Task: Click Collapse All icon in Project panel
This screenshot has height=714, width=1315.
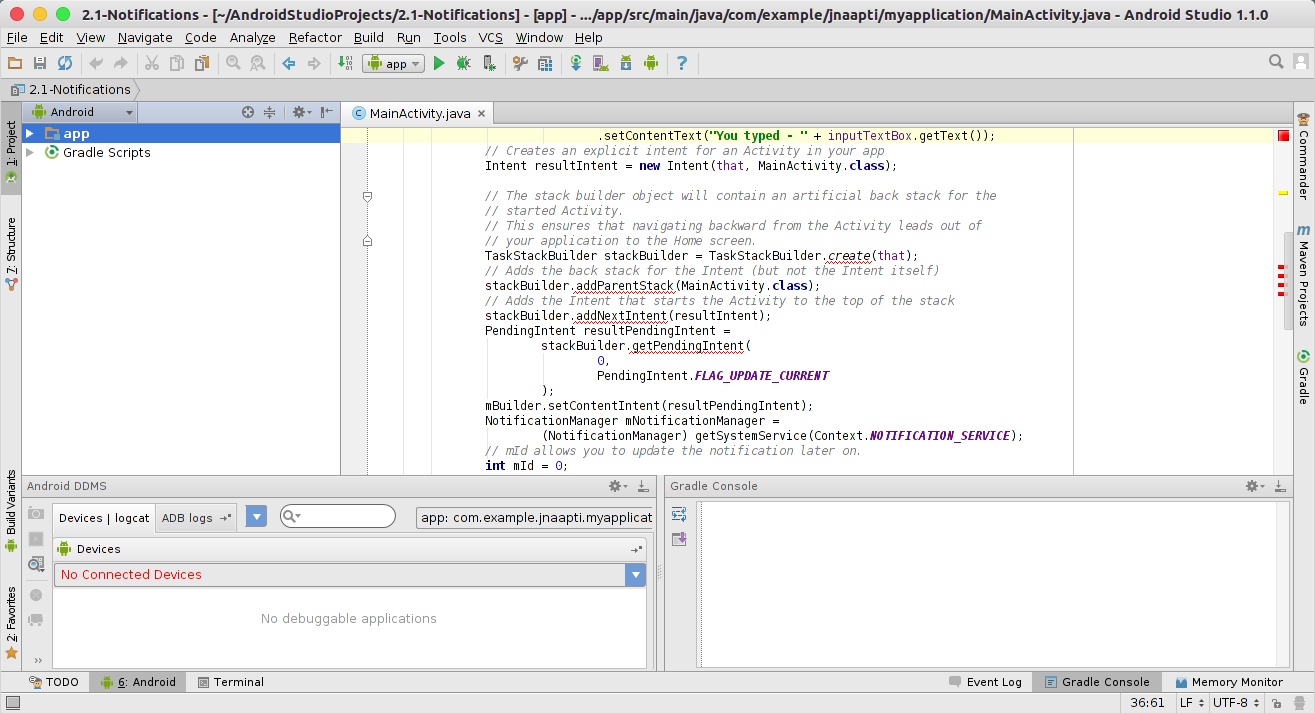Action: tap(269, 112)
